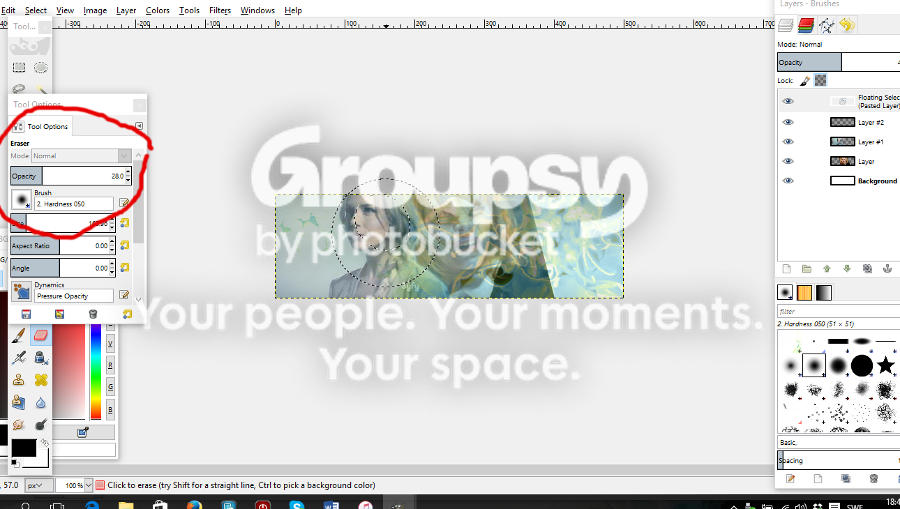Select the Ink tool
This screenshot has height=509, width=900.
[x=41, y=358]
